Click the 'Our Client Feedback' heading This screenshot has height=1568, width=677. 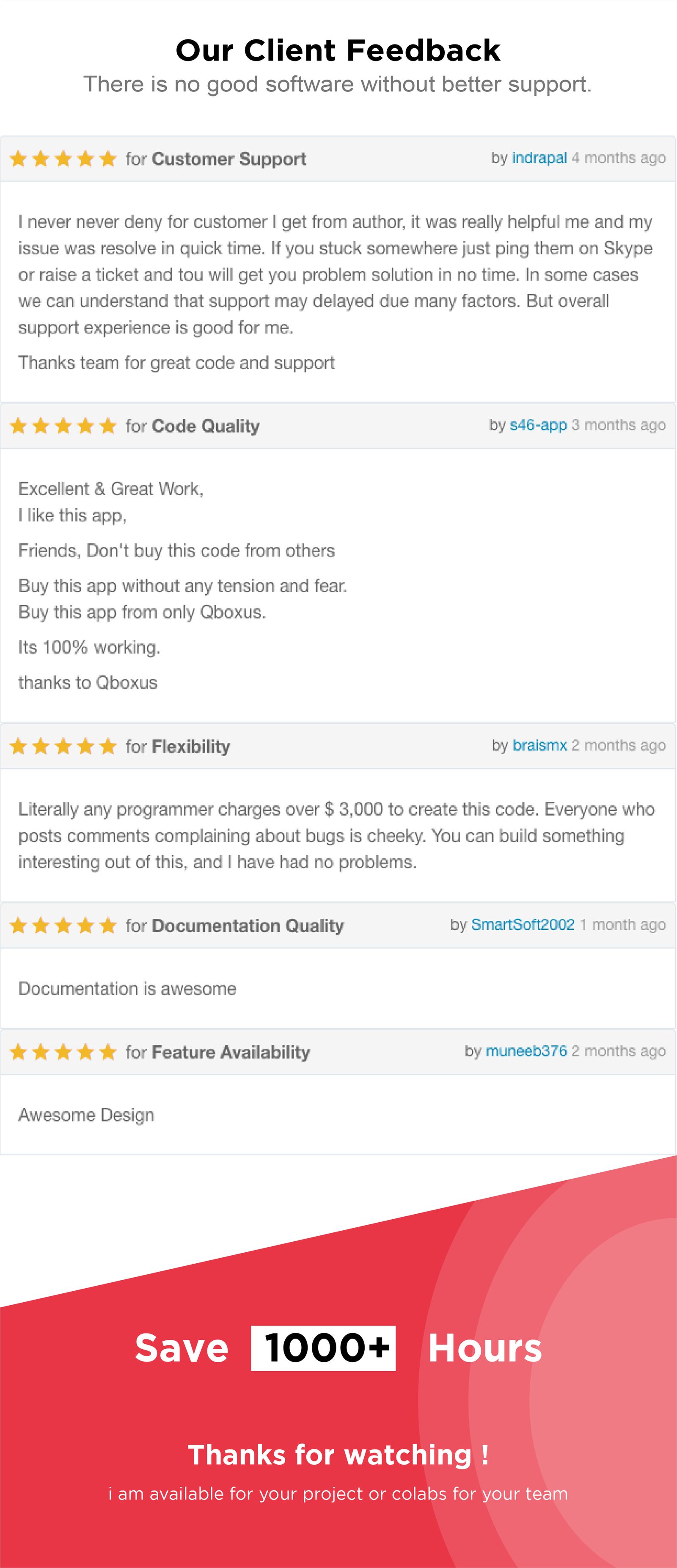tap(338, 50)
